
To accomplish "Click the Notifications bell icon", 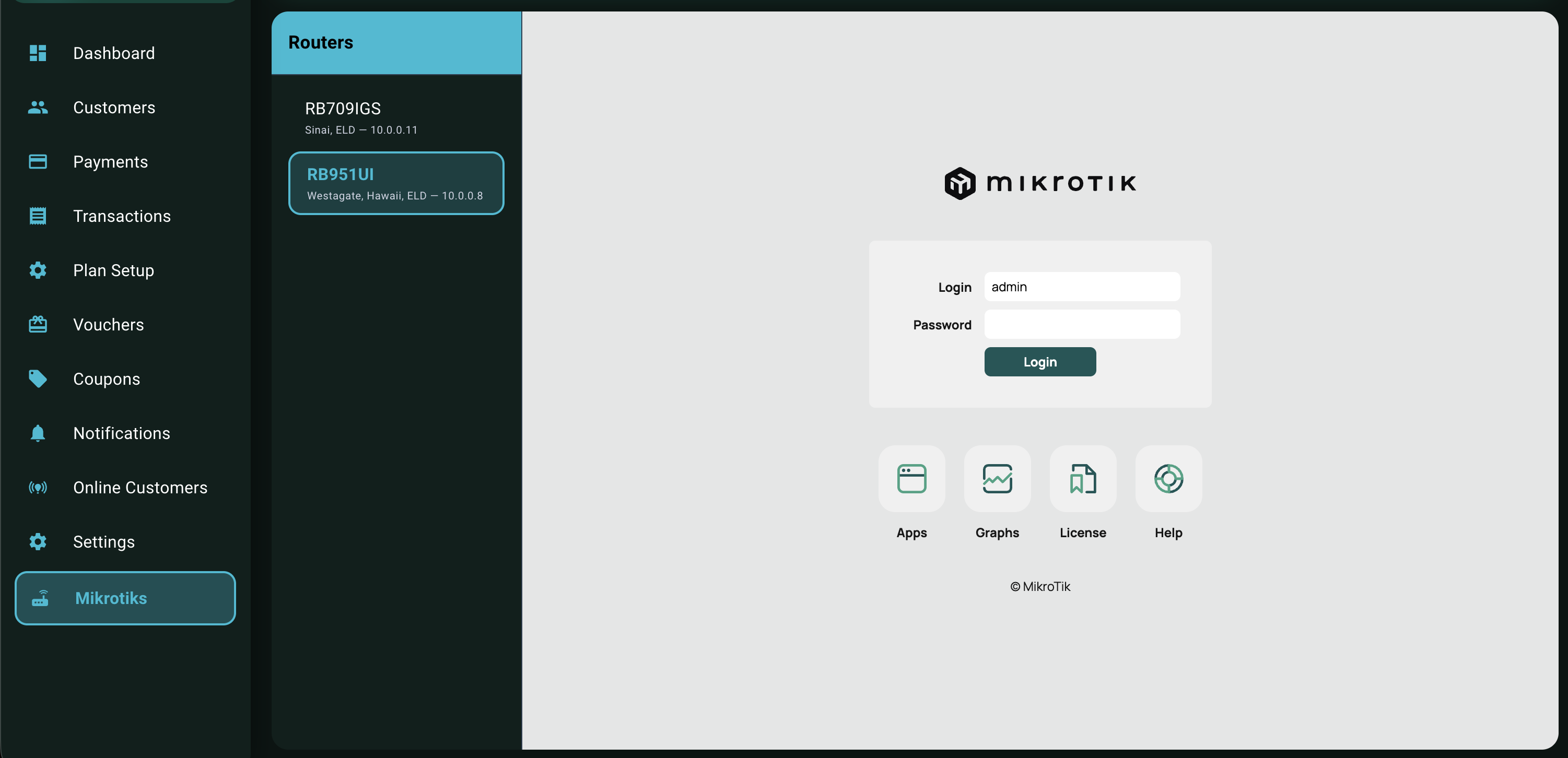I will click(38, 433).
